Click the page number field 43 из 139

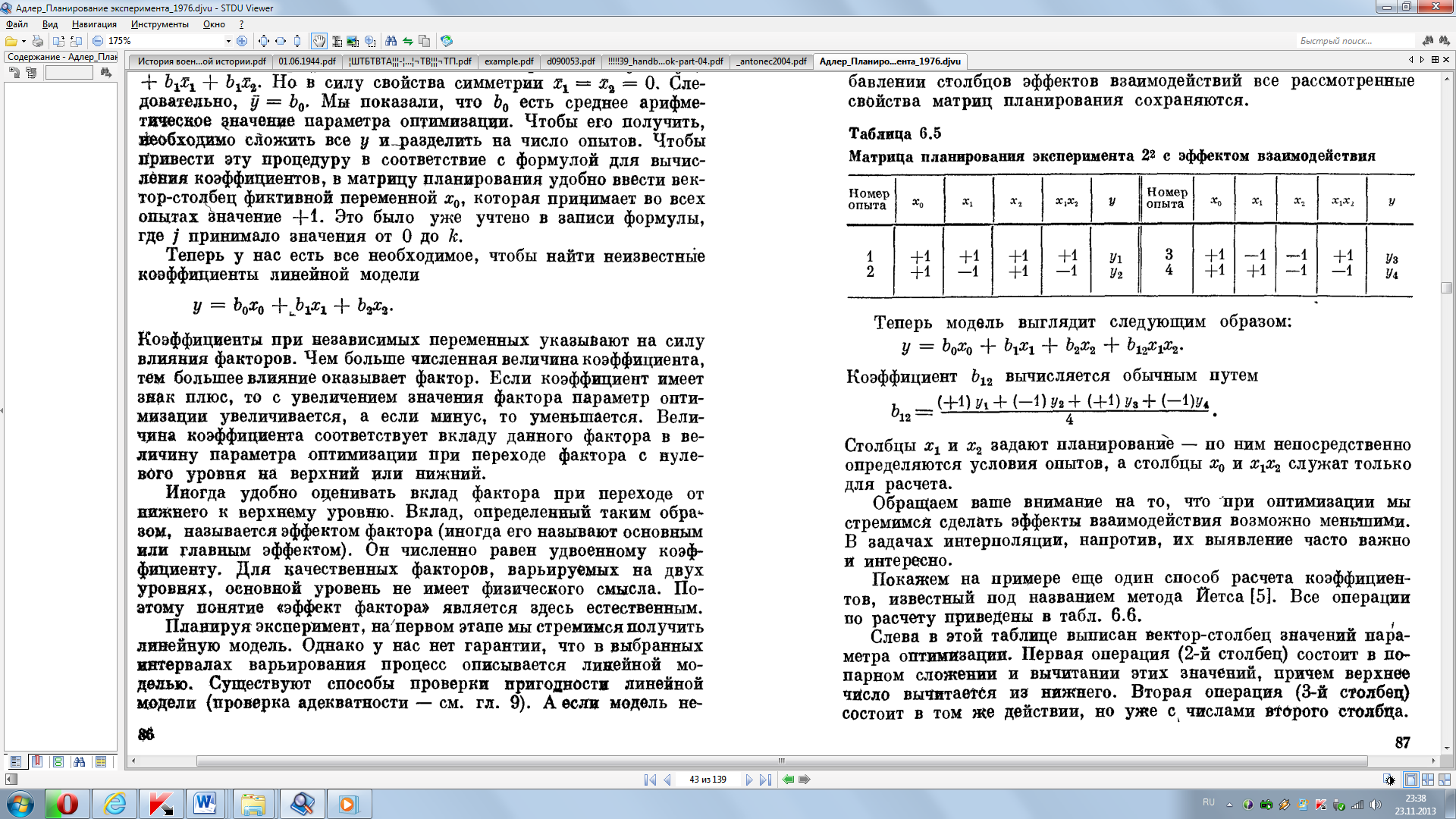click(708, 780)
